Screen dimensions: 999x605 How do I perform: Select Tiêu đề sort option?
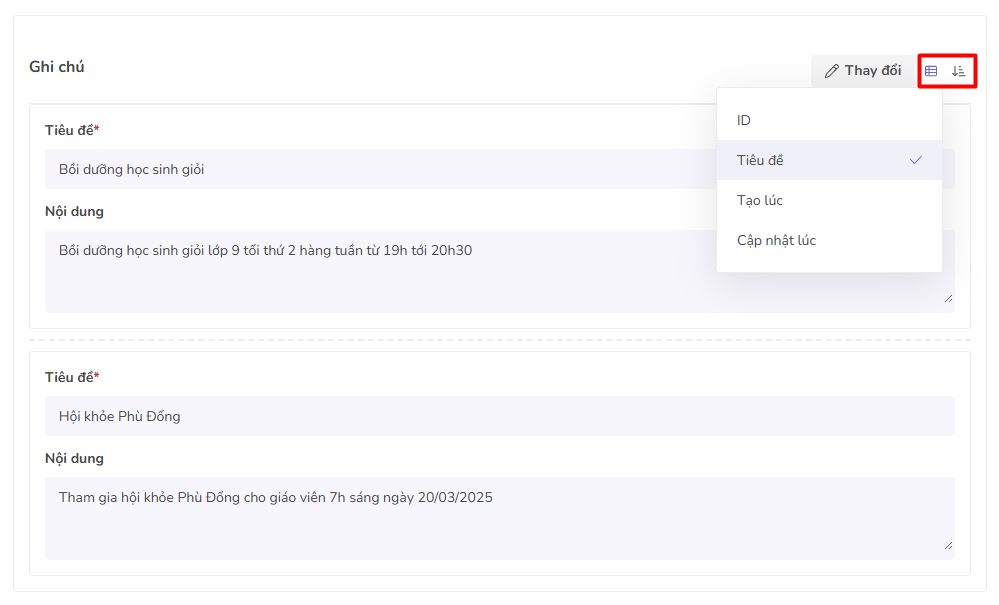[x=760, y=160]
